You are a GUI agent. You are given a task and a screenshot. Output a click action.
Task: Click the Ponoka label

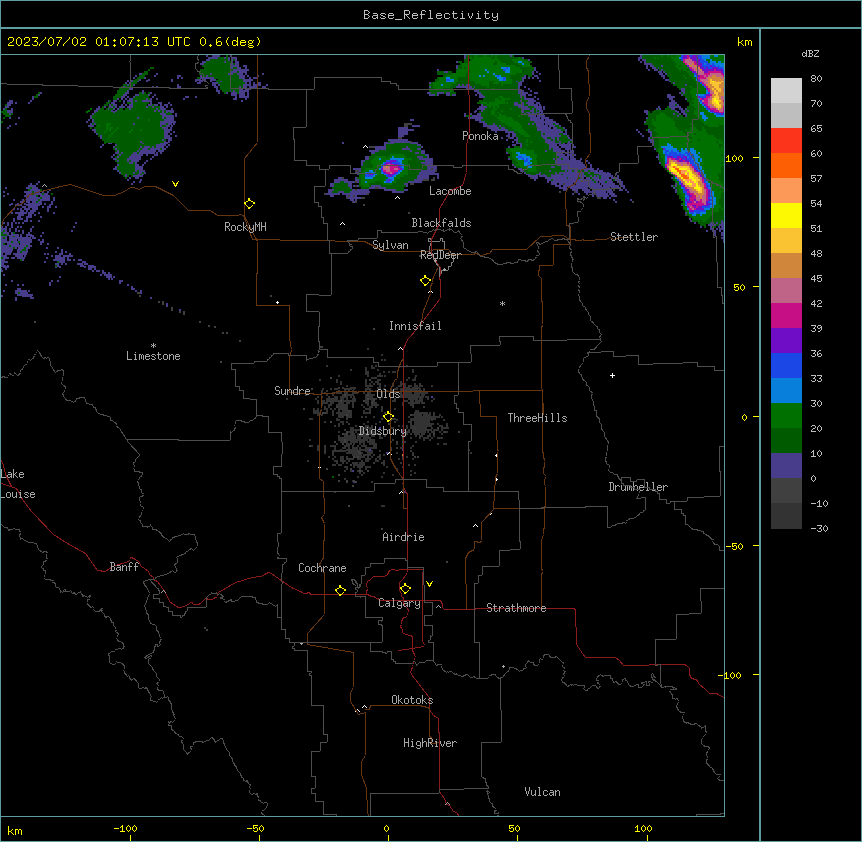(x=480, y=136)
